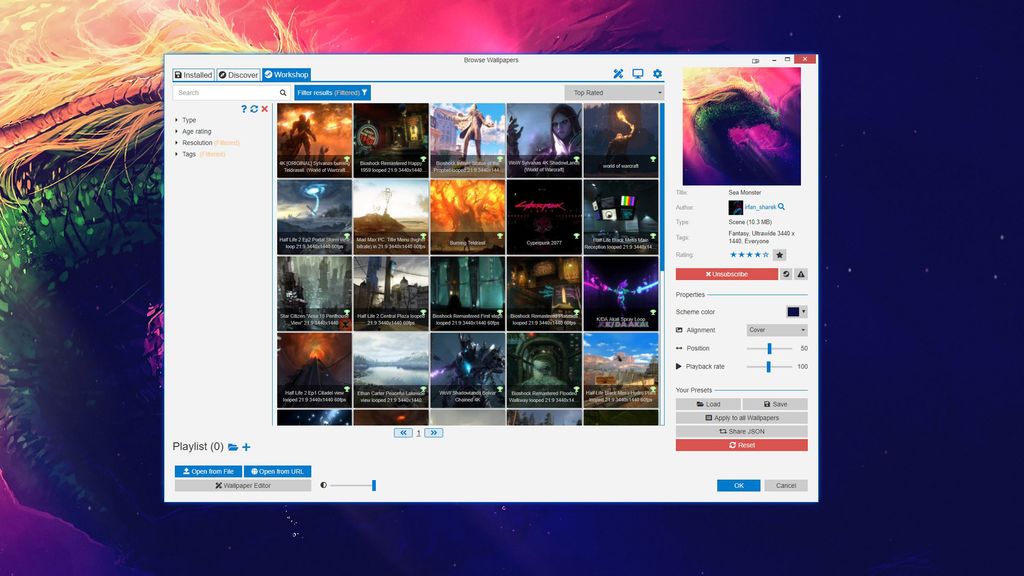Viewport: 1024px width, 576px height.
Task: Switch to the Installed tab
Action: [193, 74]
